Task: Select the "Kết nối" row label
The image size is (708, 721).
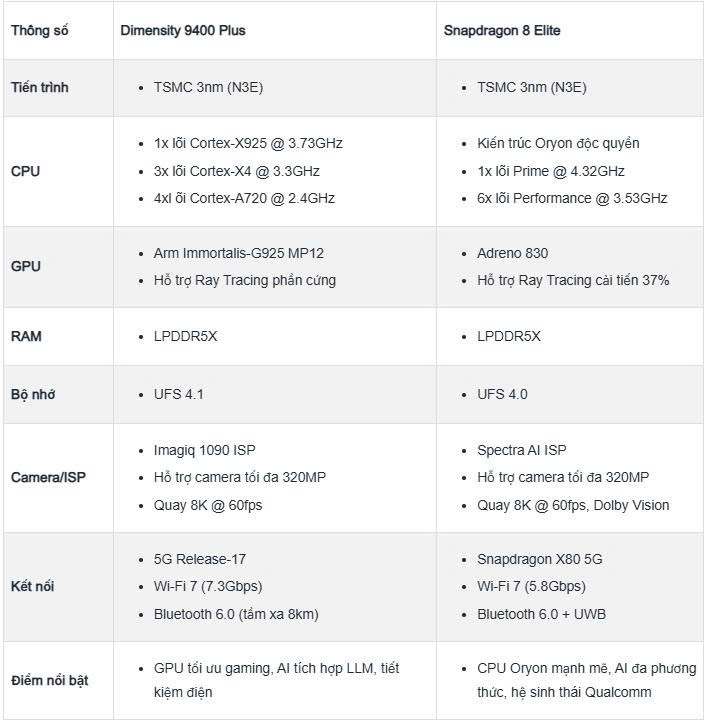Action: pyautogui.click(x=33, y=586)
